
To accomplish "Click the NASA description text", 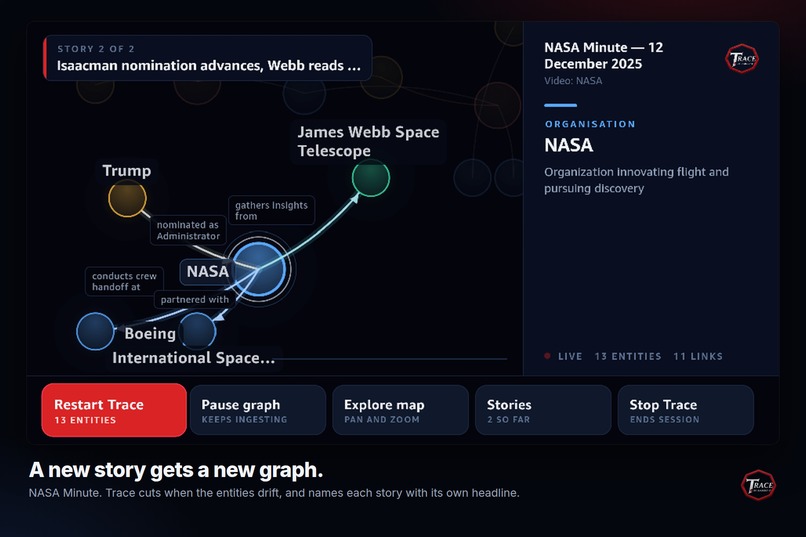I will point(636,180).
